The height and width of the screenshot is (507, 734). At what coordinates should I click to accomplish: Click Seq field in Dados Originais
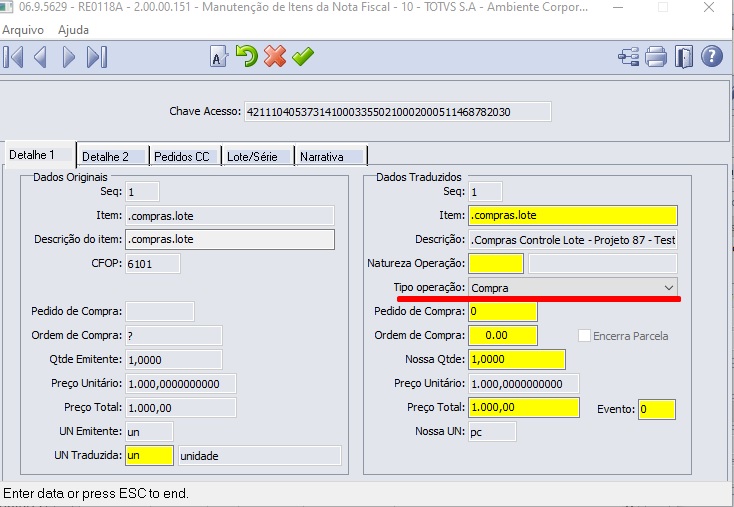coord(142,191)
